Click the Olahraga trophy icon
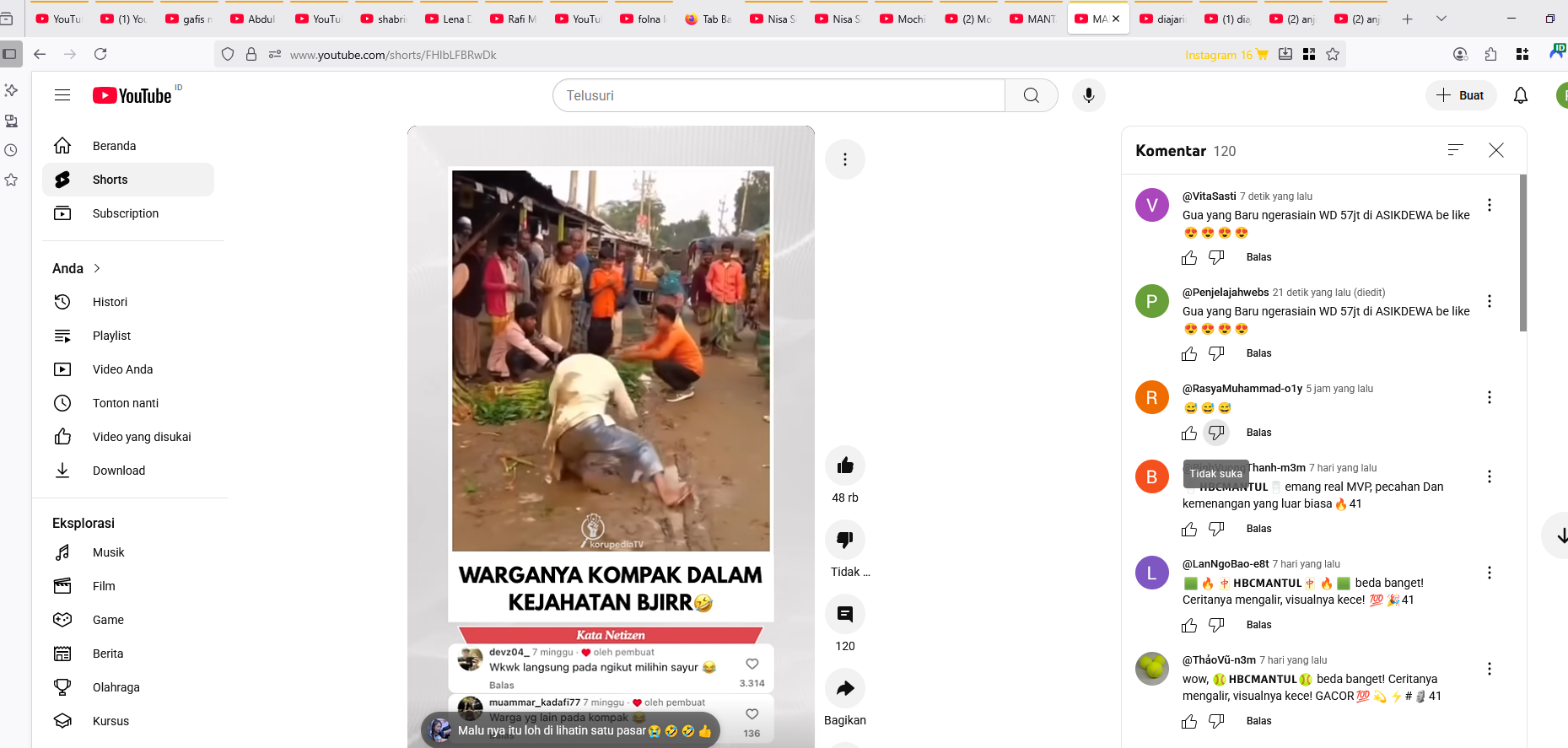Screen dimensions: 1568x748 62,687
